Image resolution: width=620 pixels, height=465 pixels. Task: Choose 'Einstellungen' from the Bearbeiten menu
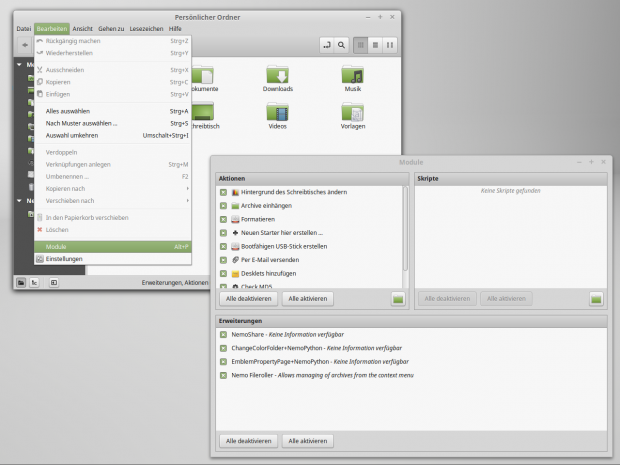click(x=65, y=258)
